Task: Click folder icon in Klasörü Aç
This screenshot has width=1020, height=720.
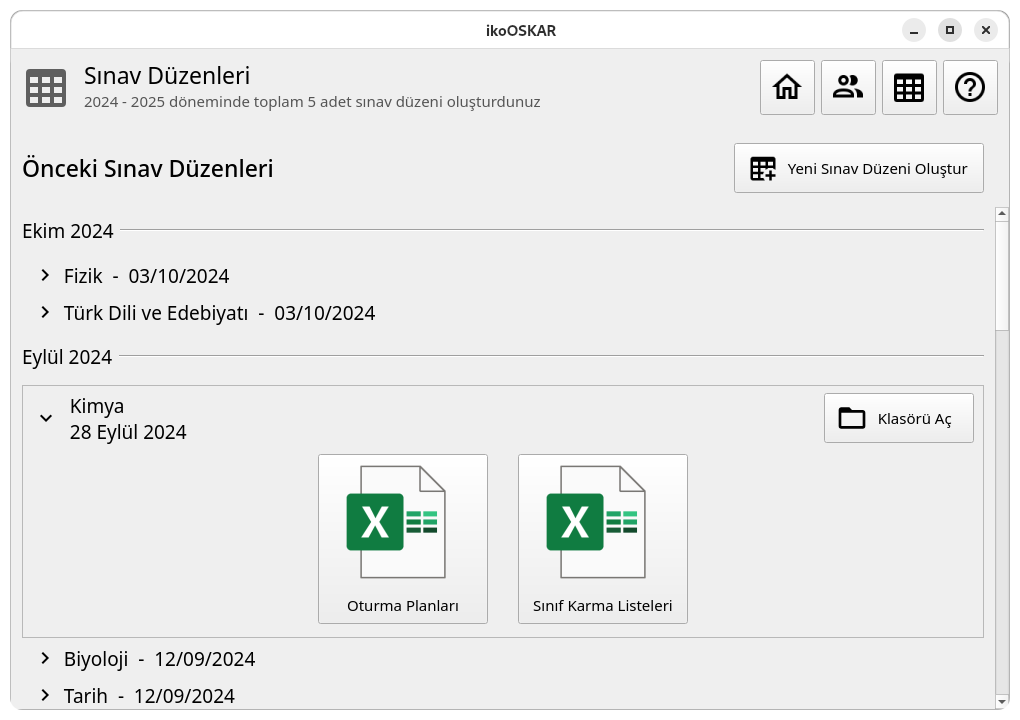Action: 852,418
